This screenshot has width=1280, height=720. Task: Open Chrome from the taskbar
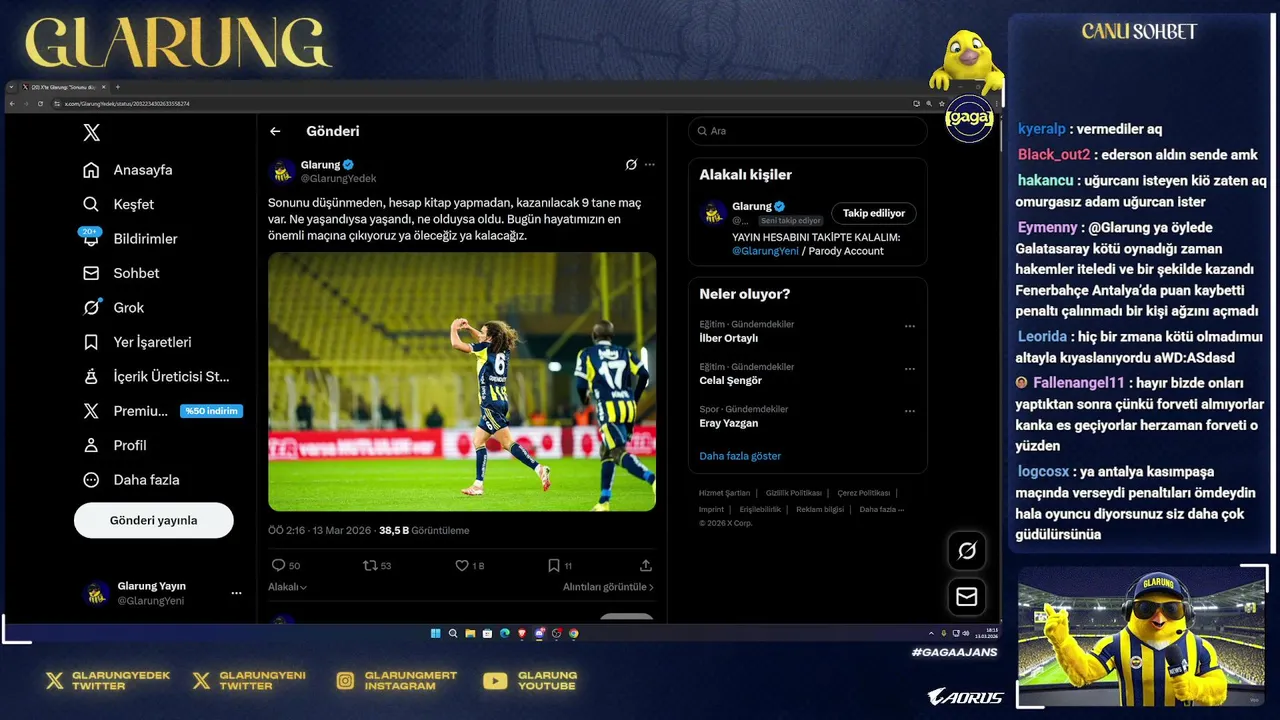coord(574,633)
